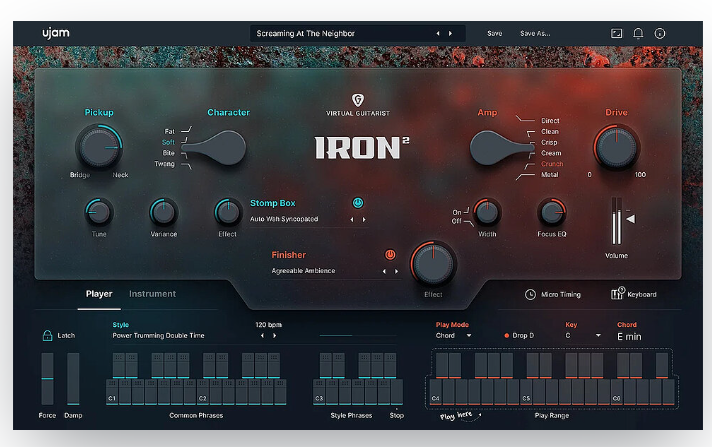
Task: Click the Save As... button
Action: [535, 34]
